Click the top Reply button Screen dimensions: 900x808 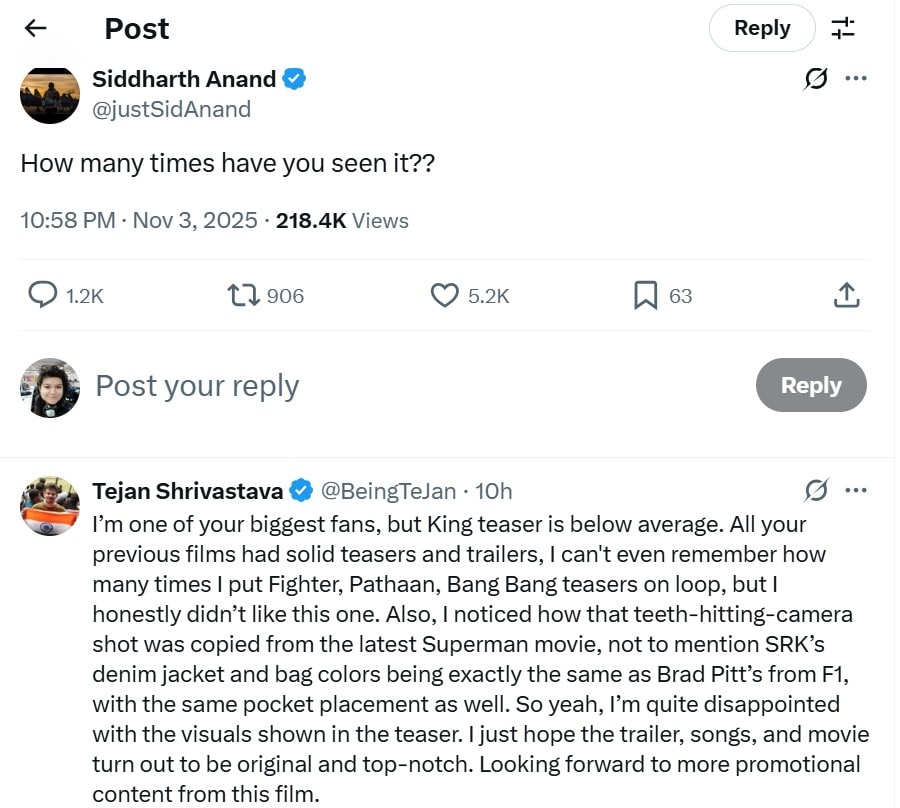(x=762, y=28)
